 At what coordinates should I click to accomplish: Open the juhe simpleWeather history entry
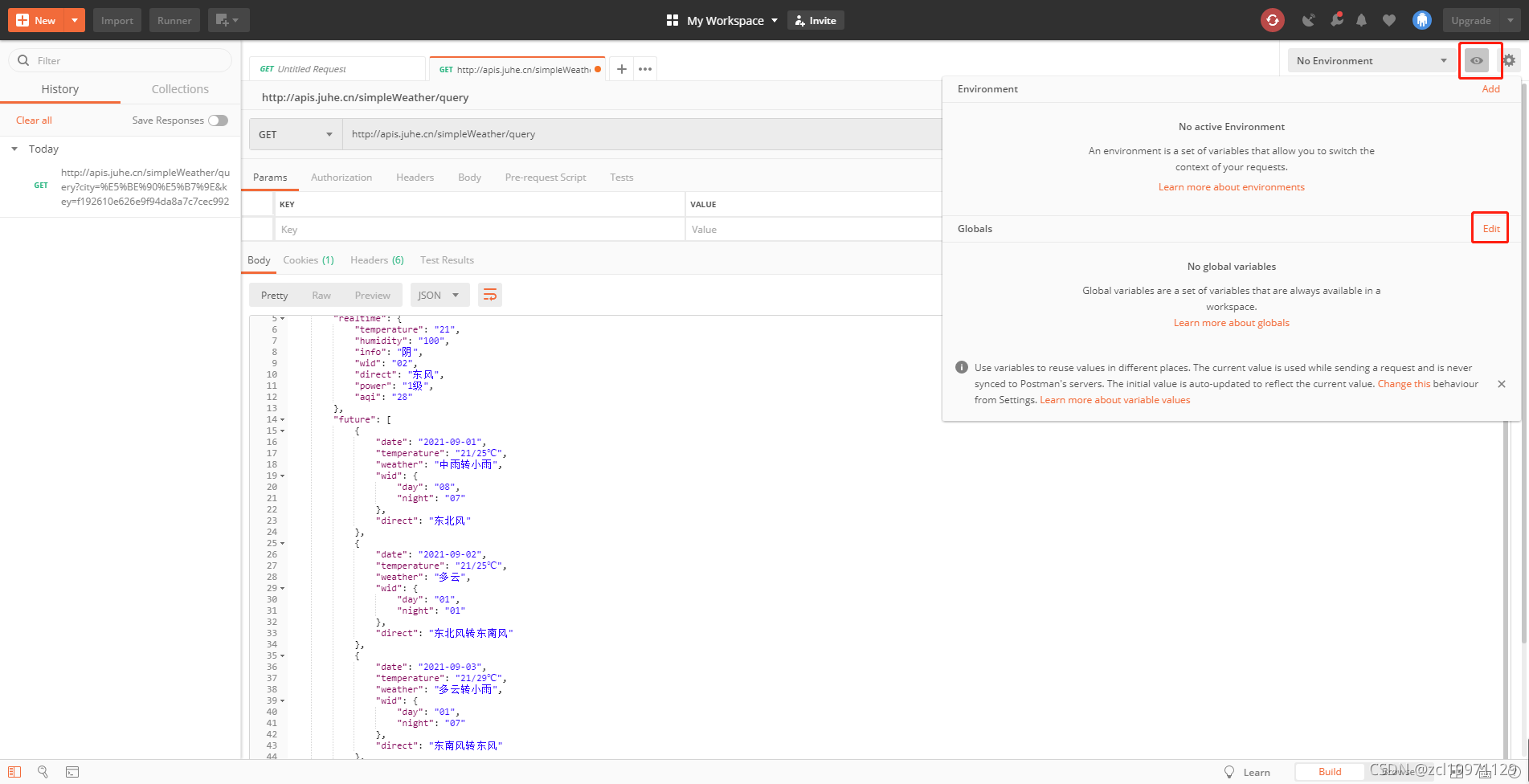(145, 187)
